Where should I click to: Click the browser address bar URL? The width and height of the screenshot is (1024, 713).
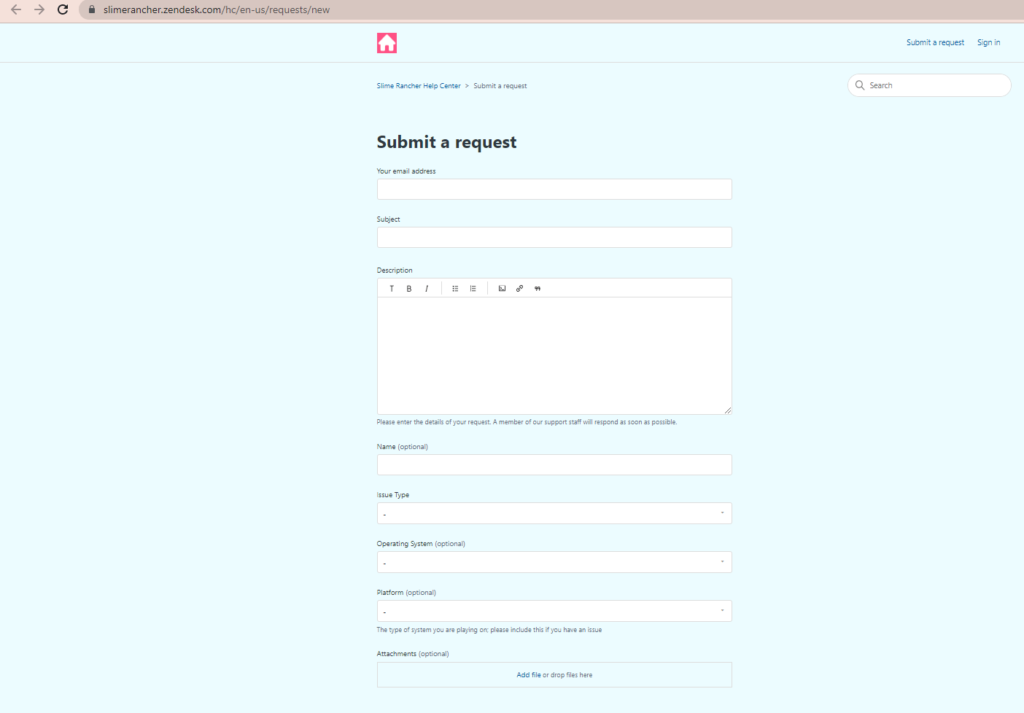coord(216,10)
